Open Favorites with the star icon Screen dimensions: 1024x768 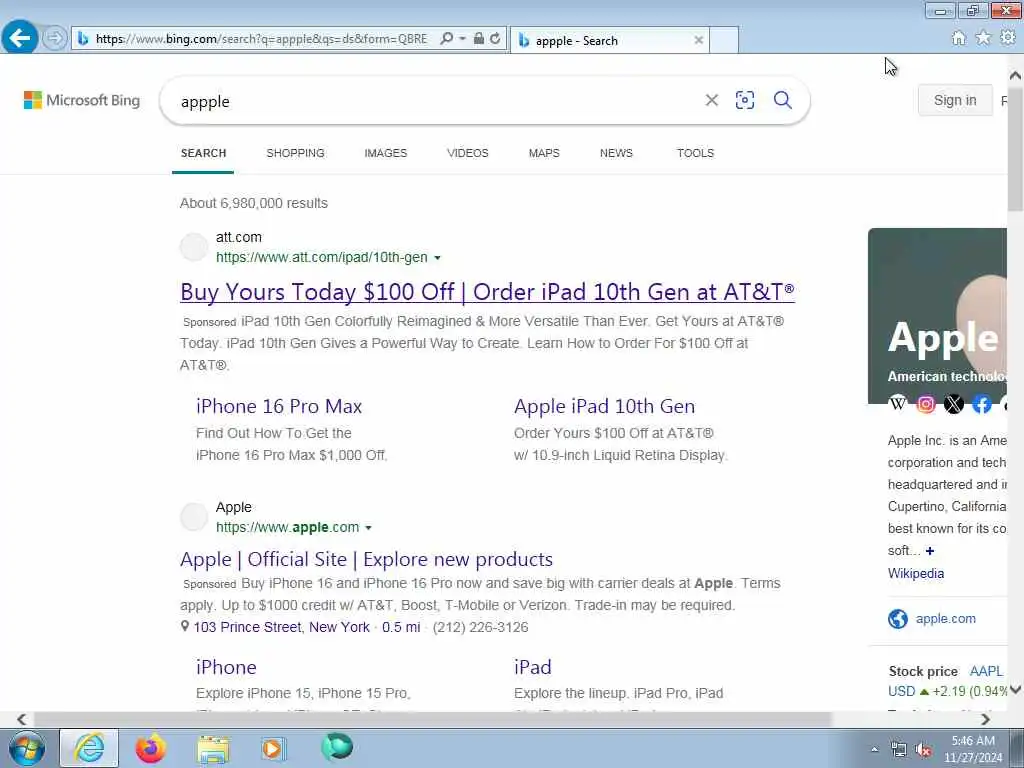(x=983, y=38)
